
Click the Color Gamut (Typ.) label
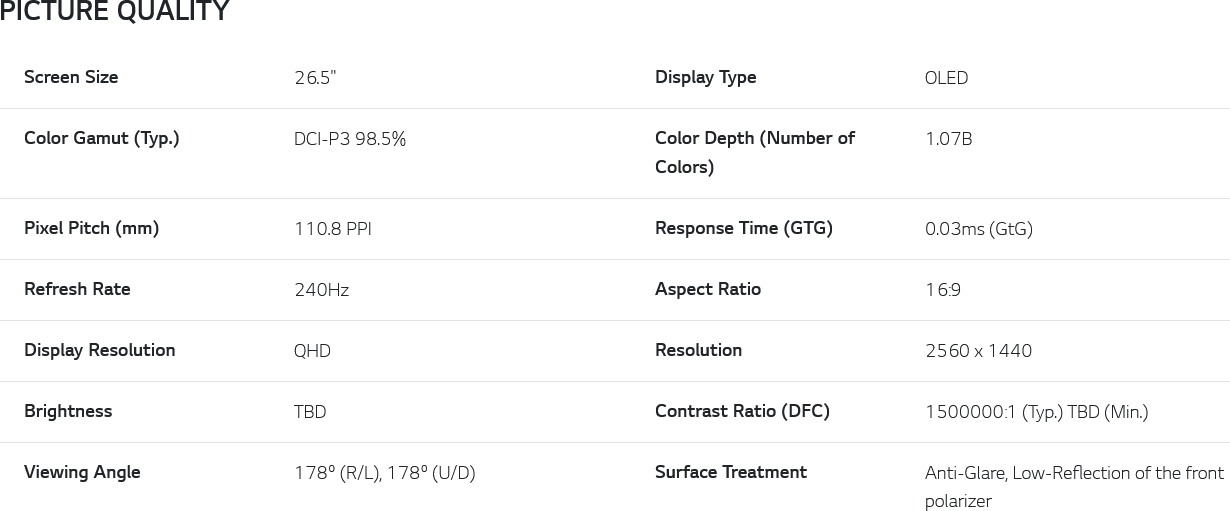point(102,138)
